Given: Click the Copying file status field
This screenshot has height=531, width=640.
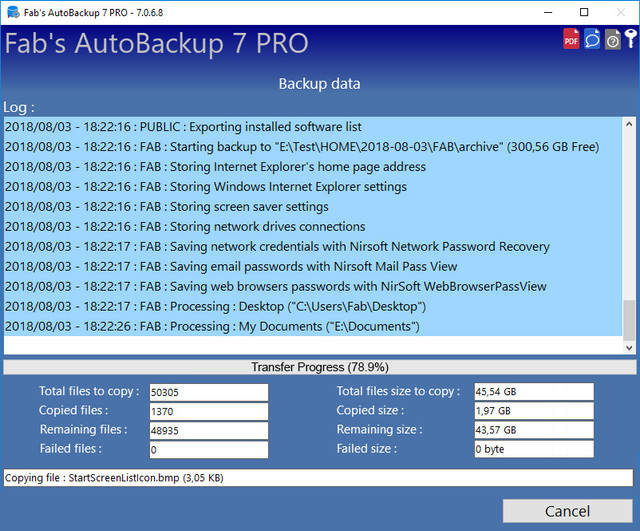Looking at the screenshot, I should tap(318, 478).
